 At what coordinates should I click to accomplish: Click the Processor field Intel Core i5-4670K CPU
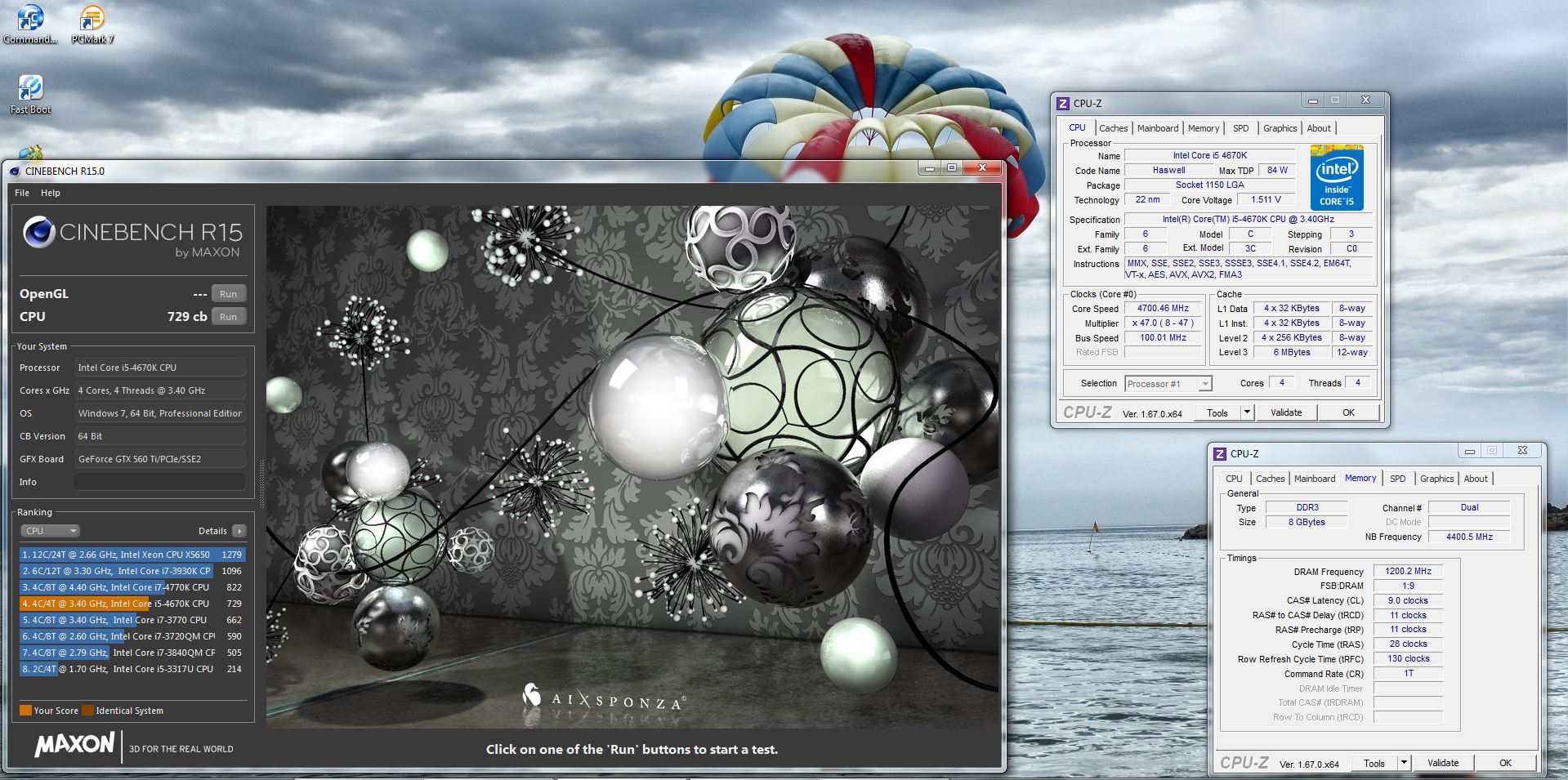point(160,368)
